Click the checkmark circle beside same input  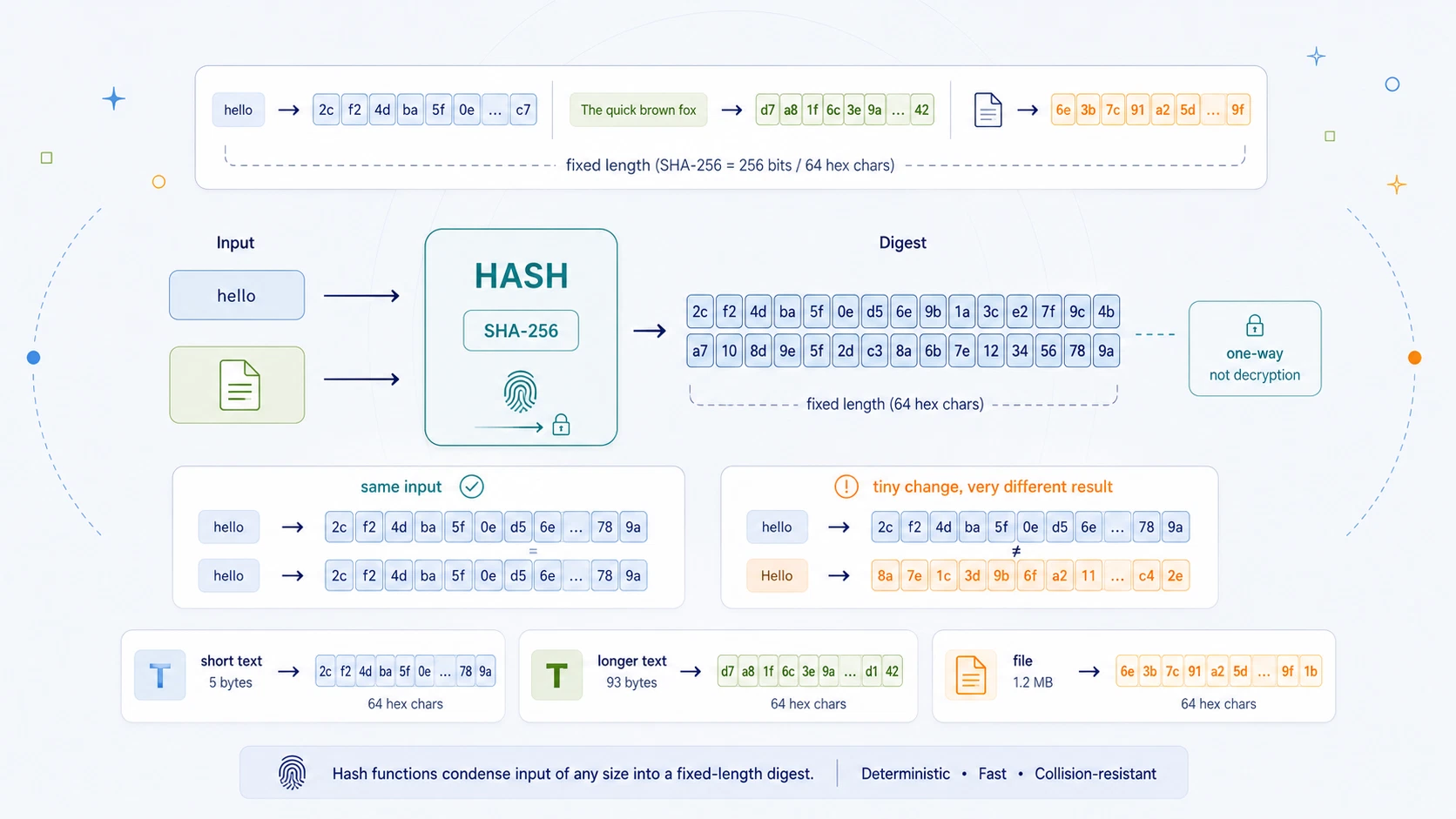[471, 487]
